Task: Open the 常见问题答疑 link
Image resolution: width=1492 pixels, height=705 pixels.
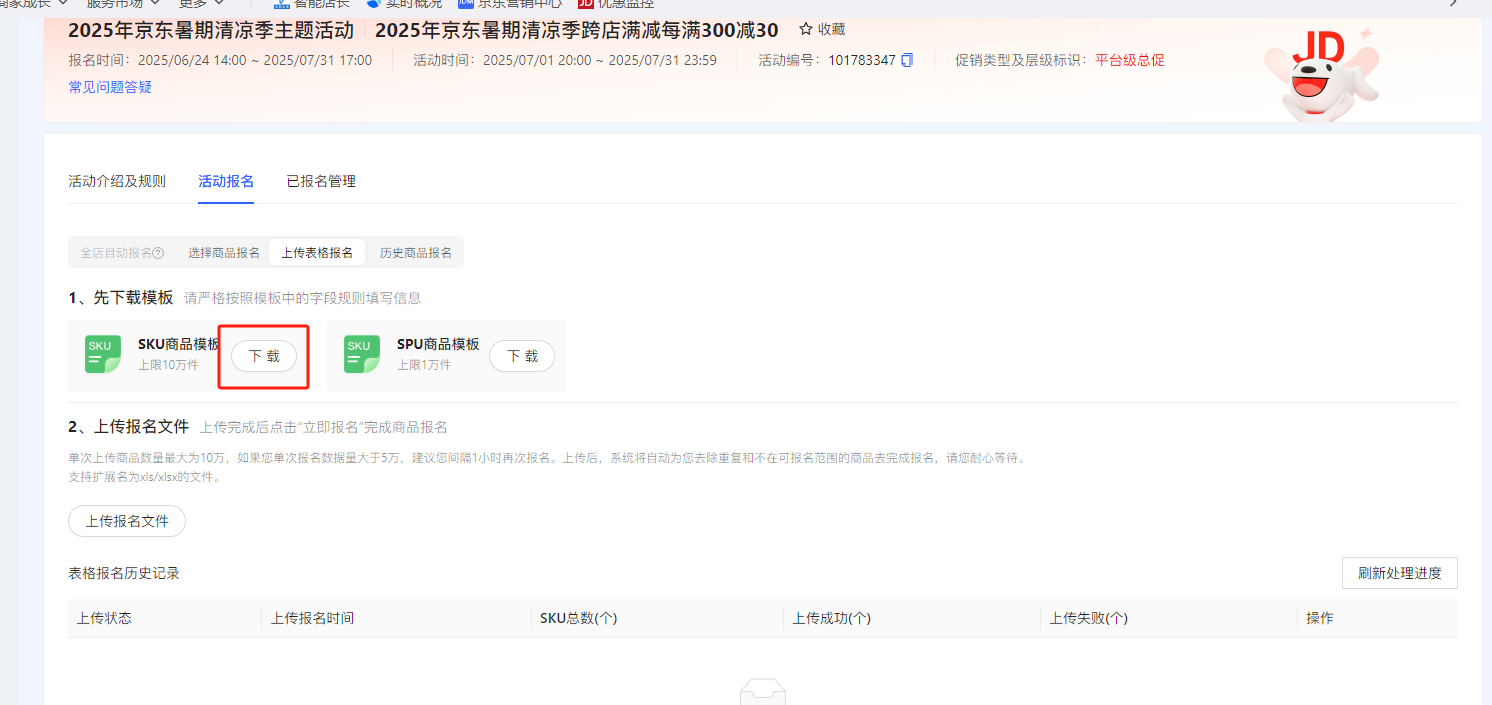Action: [x=110, y=87]
